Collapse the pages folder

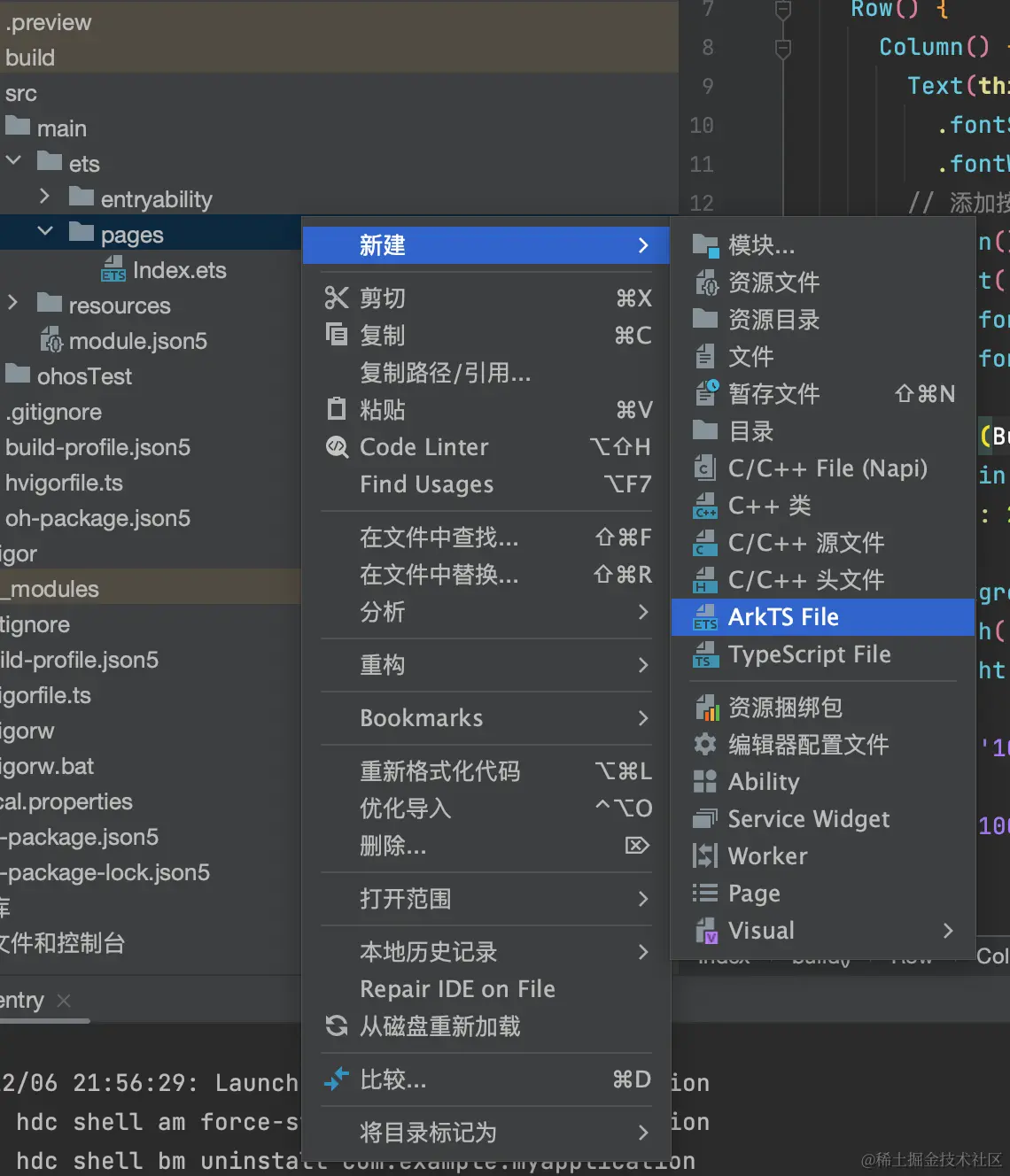[x=45, y=232]
